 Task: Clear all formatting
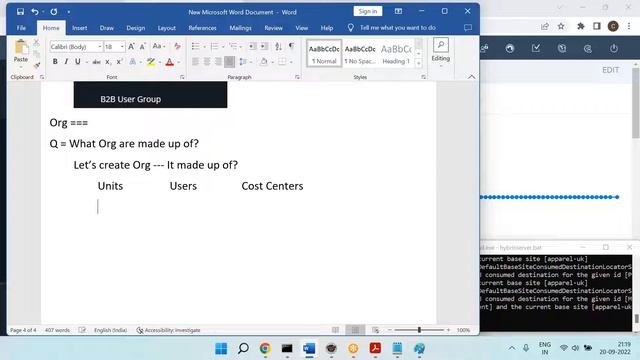tap(177, 47)
